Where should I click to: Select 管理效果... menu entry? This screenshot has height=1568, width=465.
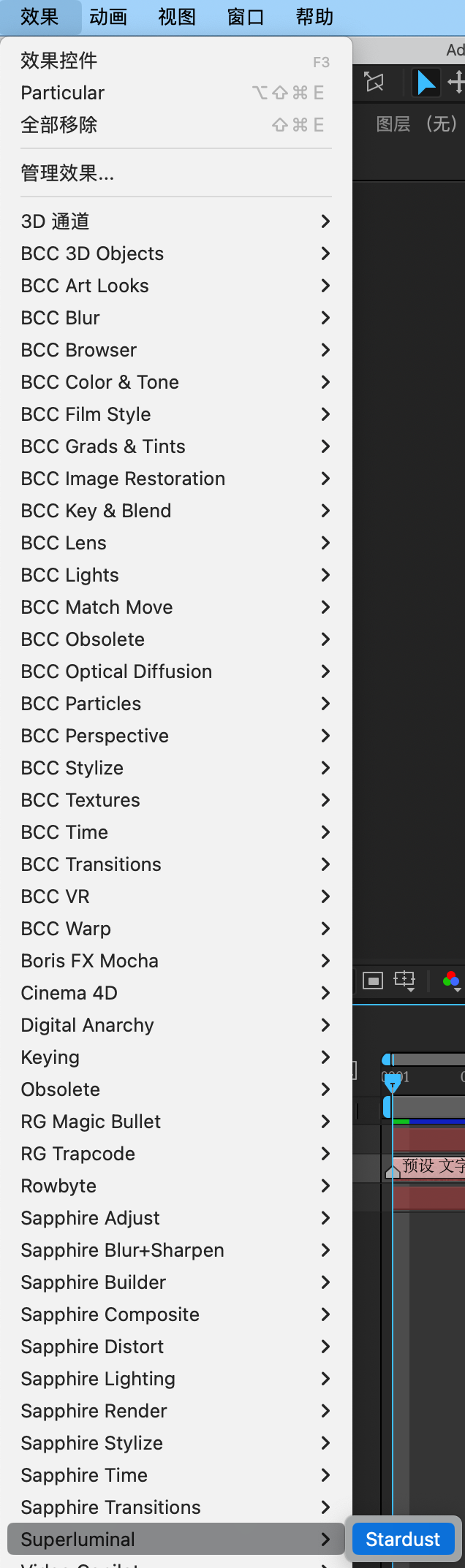[x=67, y=173]
